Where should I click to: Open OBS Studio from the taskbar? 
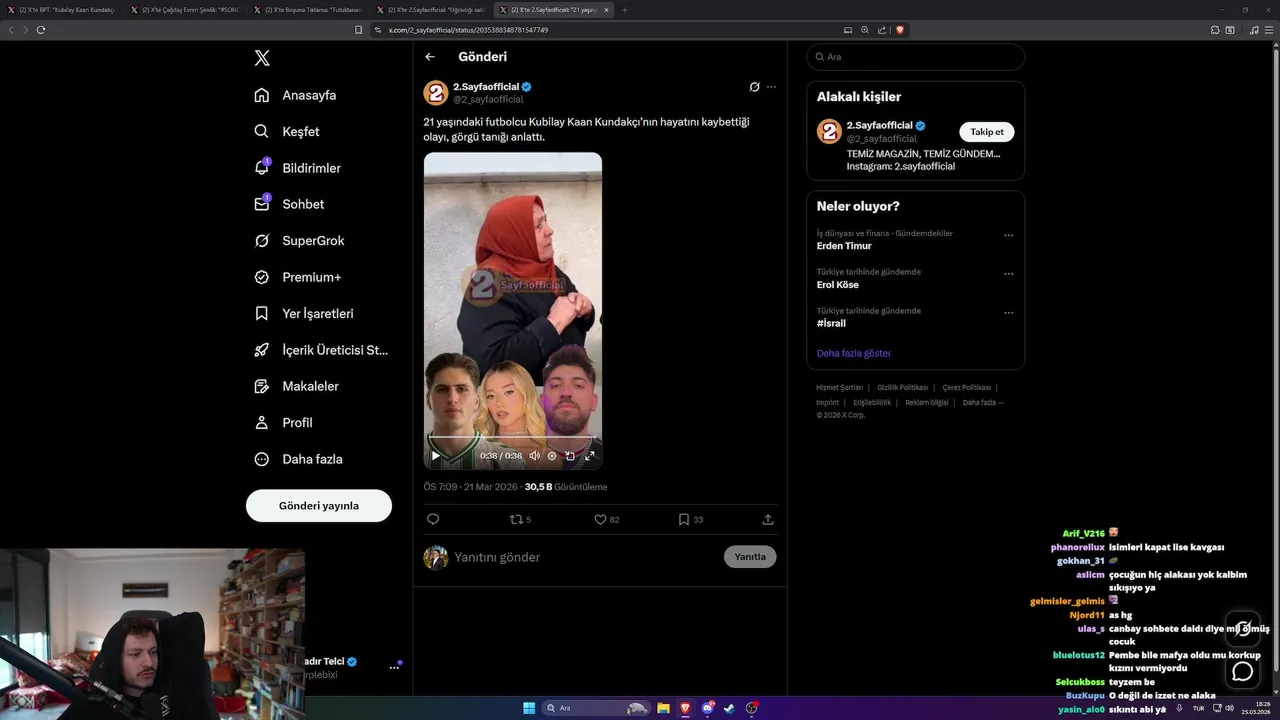(x=752, y=708)
